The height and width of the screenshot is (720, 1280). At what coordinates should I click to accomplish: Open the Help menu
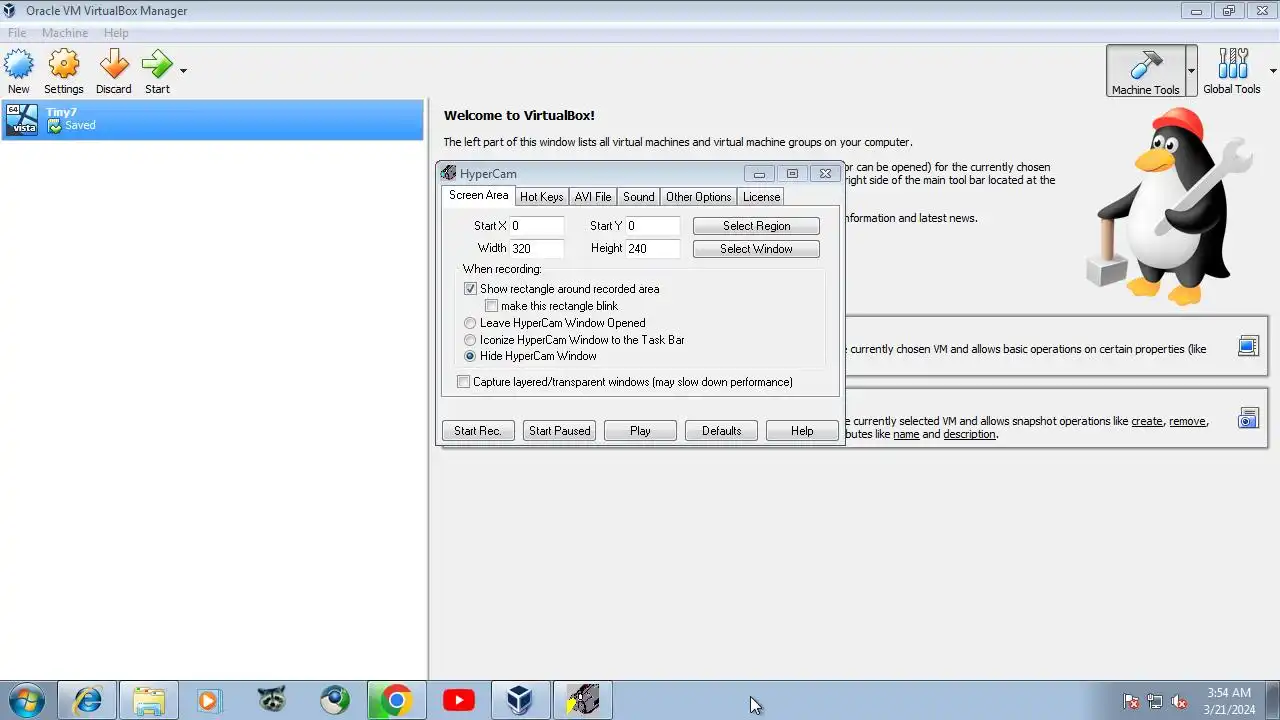116,33
